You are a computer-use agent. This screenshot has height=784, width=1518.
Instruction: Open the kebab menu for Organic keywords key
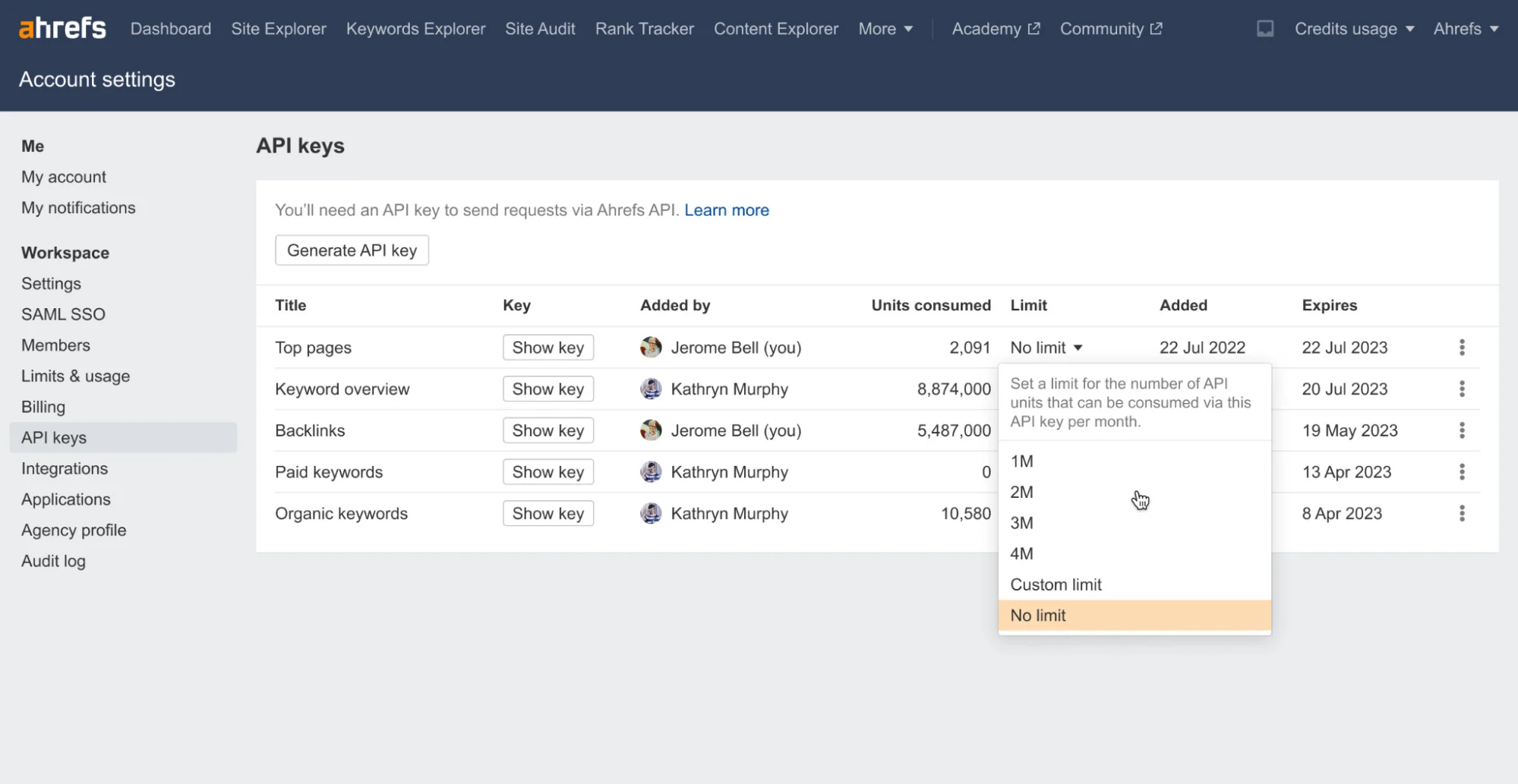[1463, 513]
